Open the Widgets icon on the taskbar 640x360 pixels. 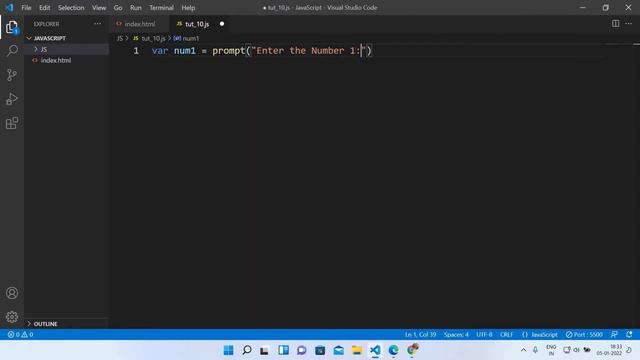(283, 350)
